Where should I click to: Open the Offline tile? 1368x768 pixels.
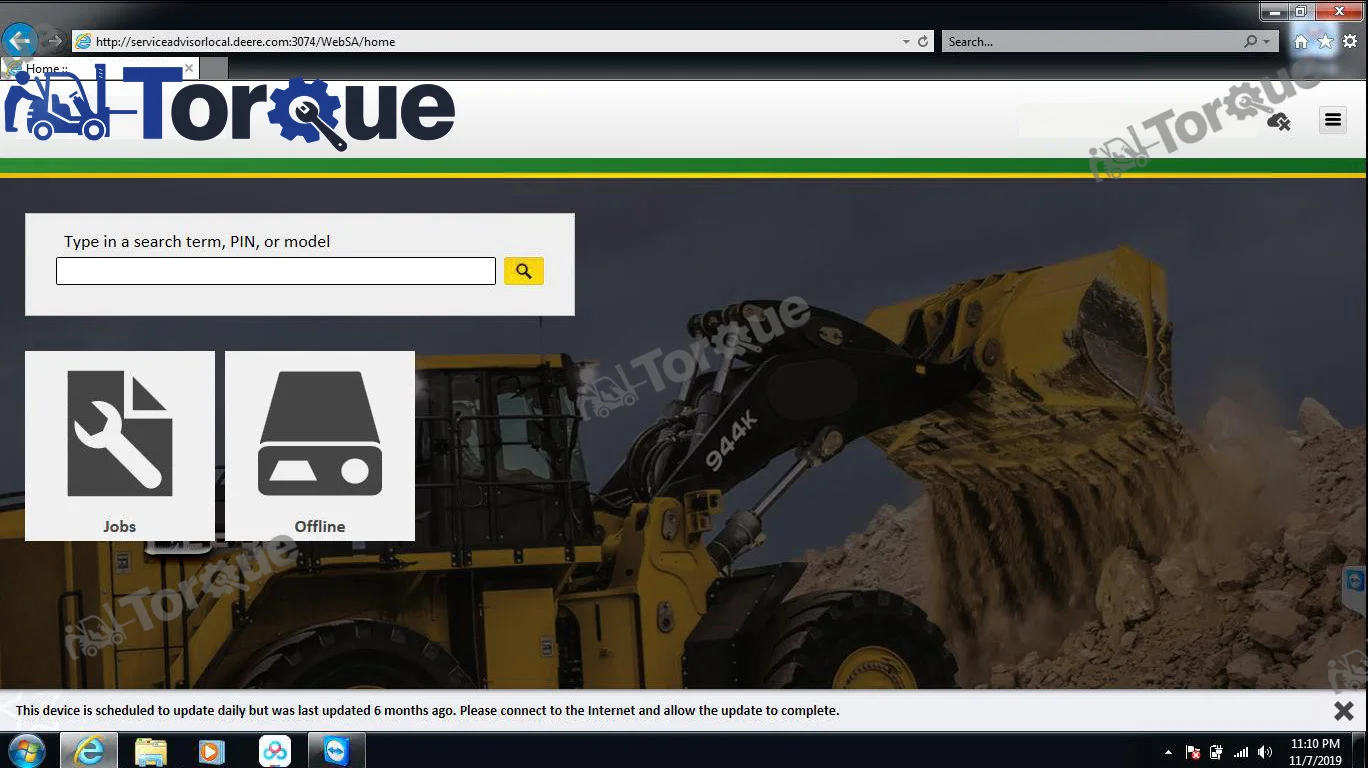coord(320,446)
